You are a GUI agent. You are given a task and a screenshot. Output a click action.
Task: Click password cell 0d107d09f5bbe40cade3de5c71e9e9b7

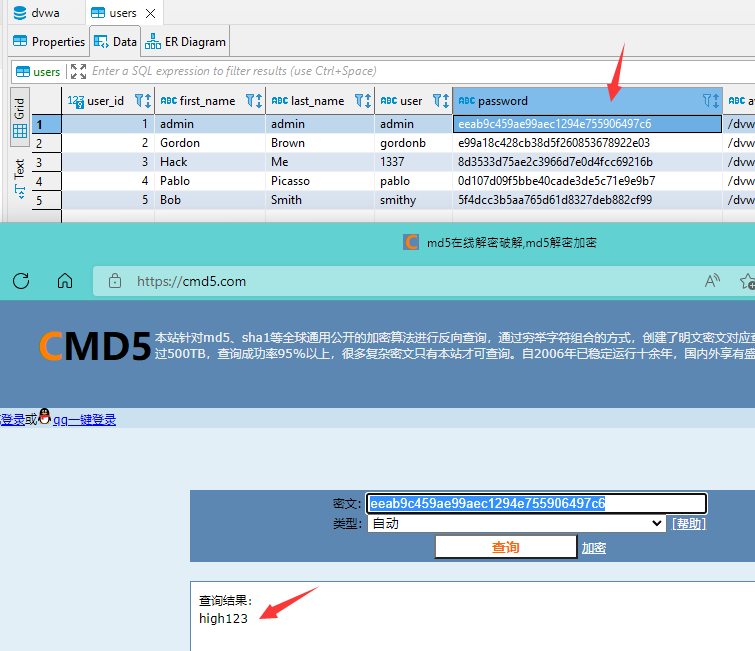587,181
